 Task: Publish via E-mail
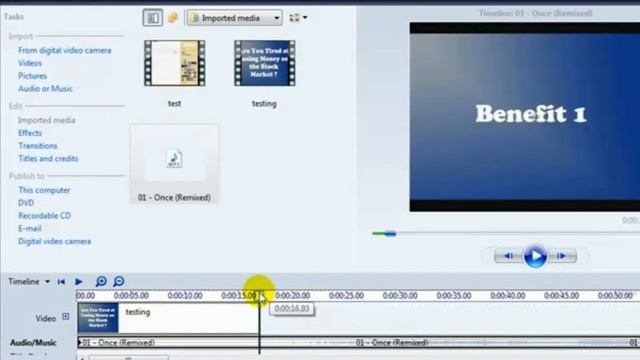(29, 229)
